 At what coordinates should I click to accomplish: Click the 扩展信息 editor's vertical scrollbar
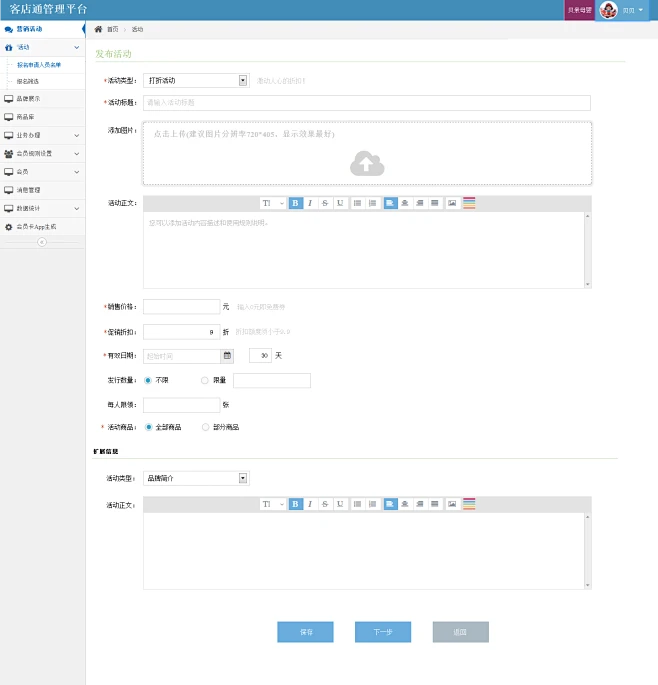coord(588,551)
